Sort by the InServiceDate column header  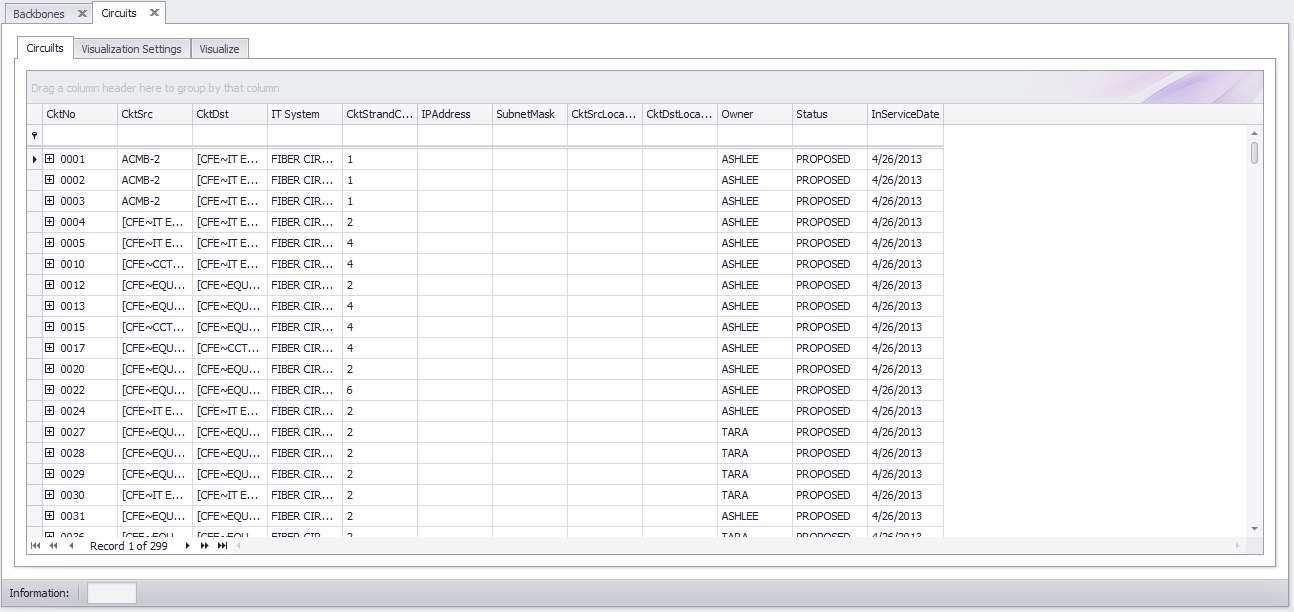pyautogui.click(x=904, y=114)
